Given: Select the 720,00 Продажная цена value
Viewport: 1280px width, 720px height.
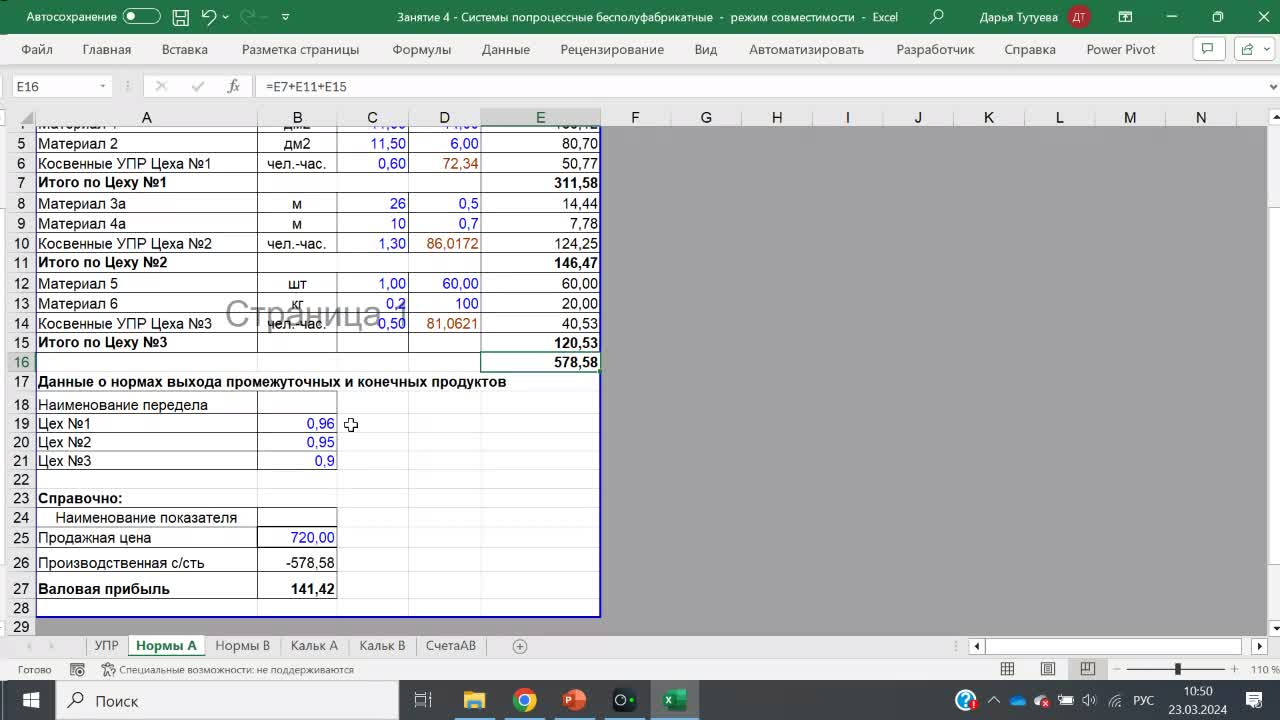Looking at the screenshot, I should (x=297, y=537).
